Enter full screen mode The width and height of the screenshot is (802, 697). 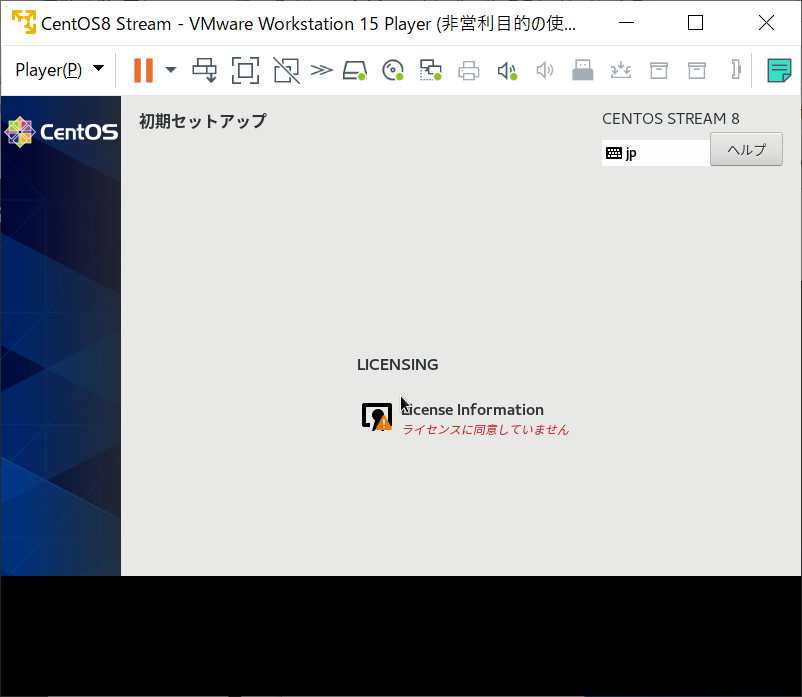click(x=246, y=70)
